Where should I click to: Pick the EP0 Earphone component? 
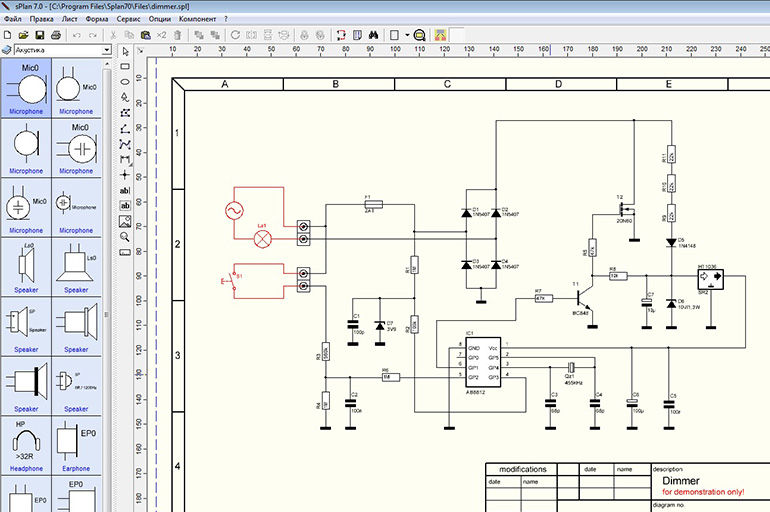tap(76, 445)
